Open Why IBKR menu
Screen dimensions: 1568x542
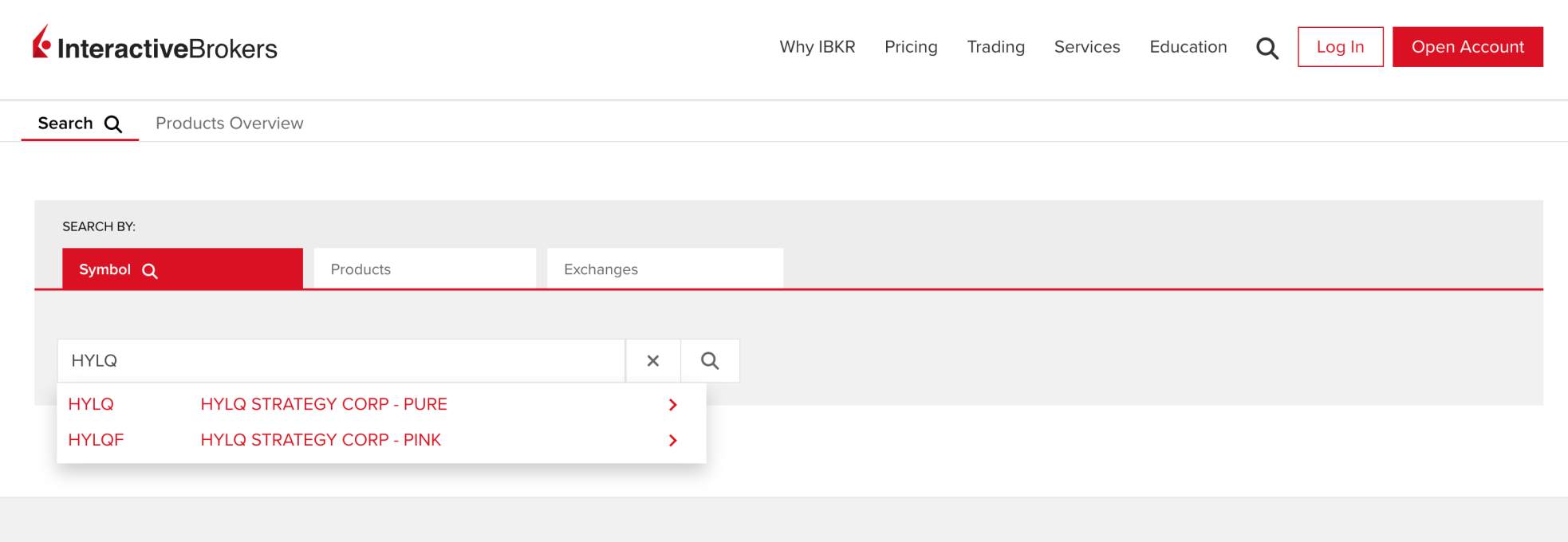tap(817, 47)
